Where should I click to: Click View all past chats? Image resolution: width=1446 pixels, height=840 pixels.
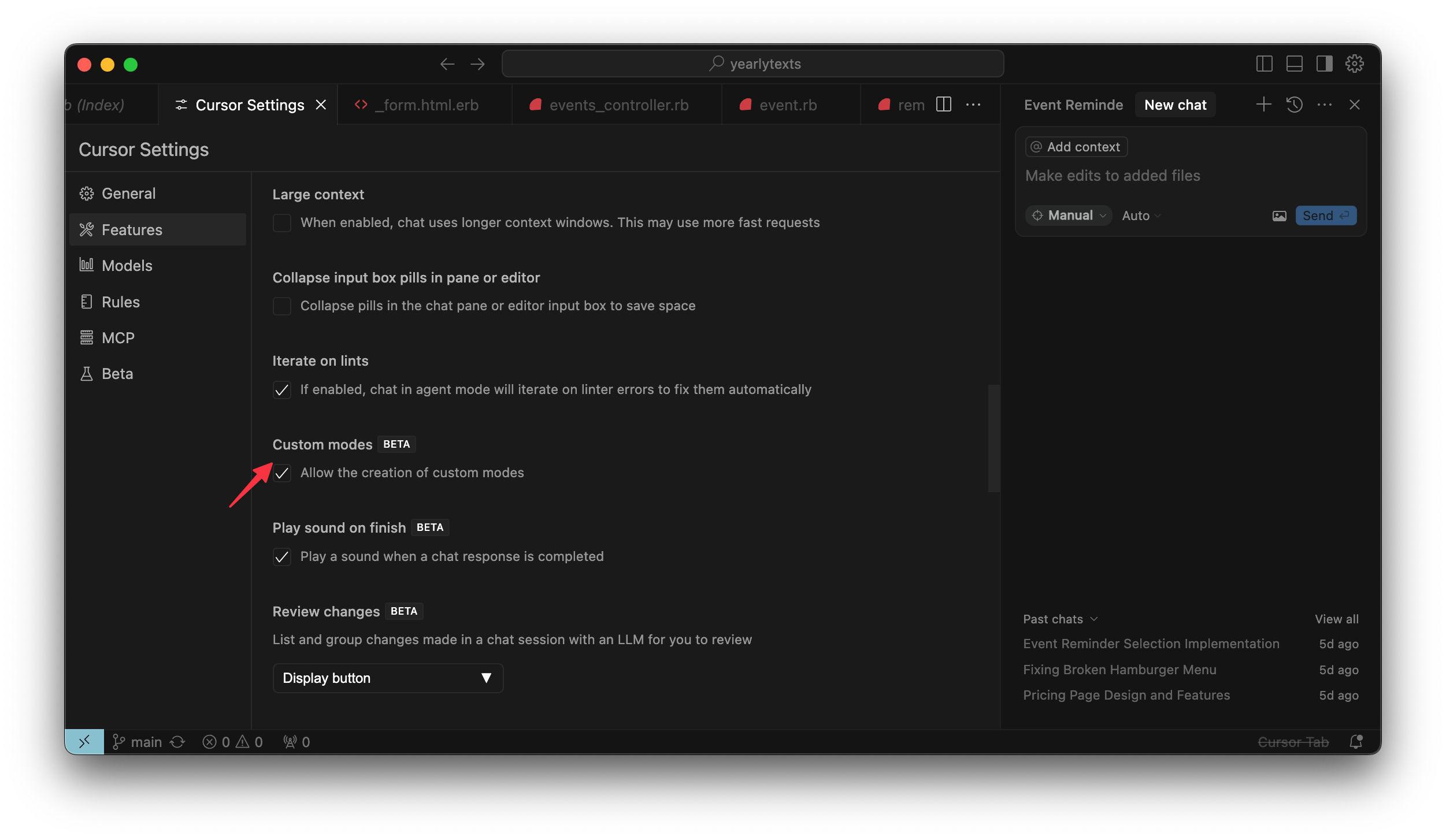(x=1336, y=619)
